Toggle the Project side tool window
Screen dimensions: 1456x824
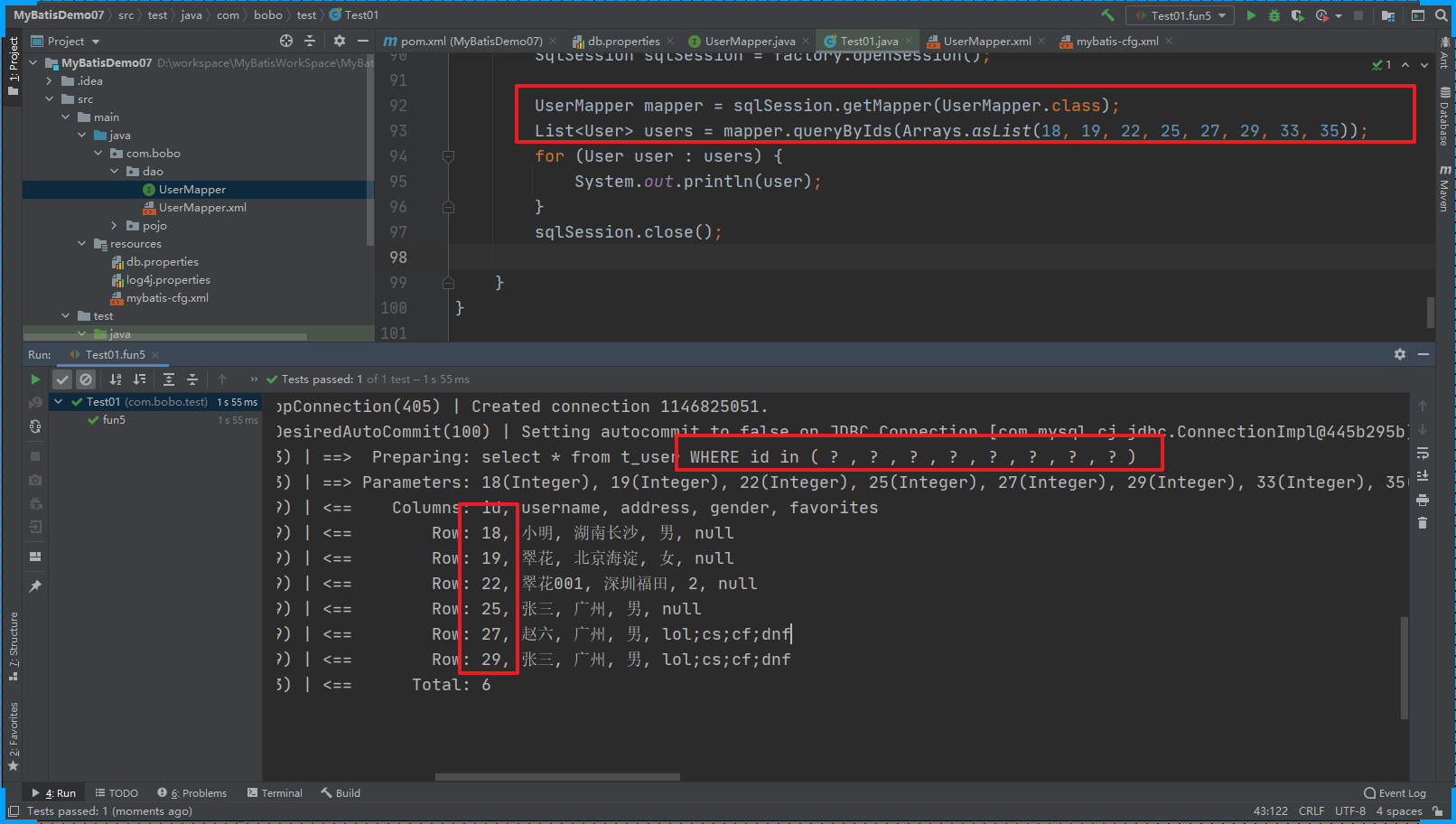tap(13, 66)
